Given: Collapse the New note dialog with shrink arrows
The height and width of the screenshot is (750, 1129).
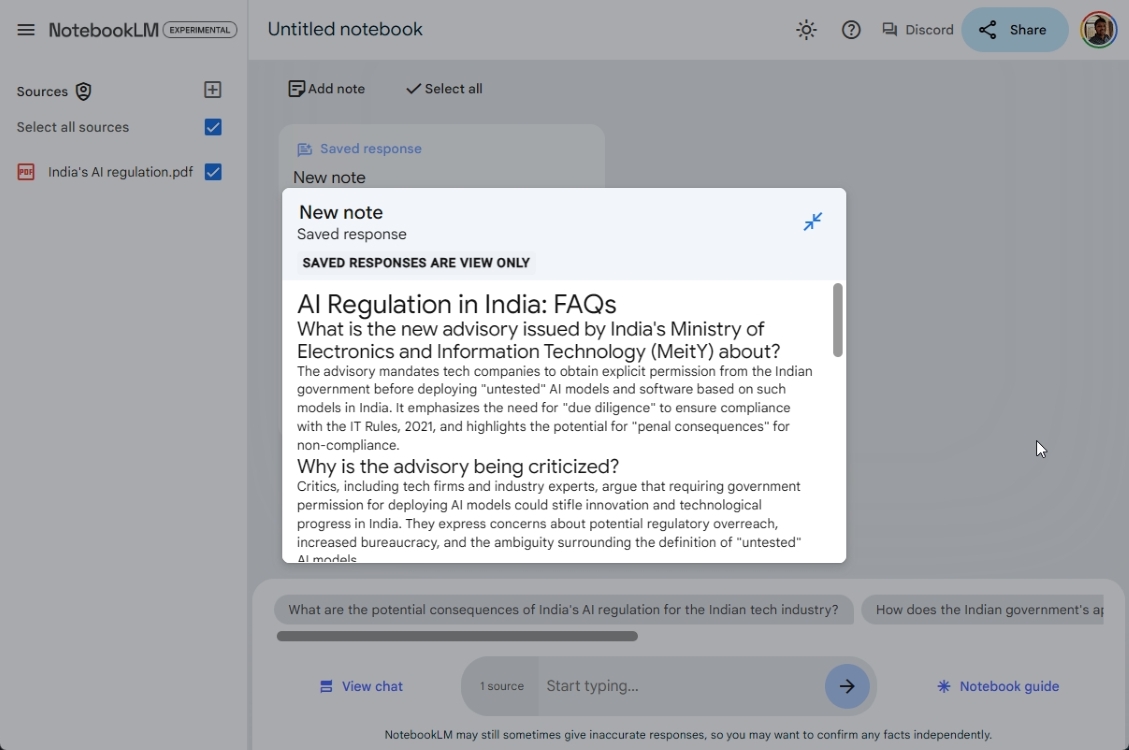Looking at the screenshot, I should pos(812,221).
